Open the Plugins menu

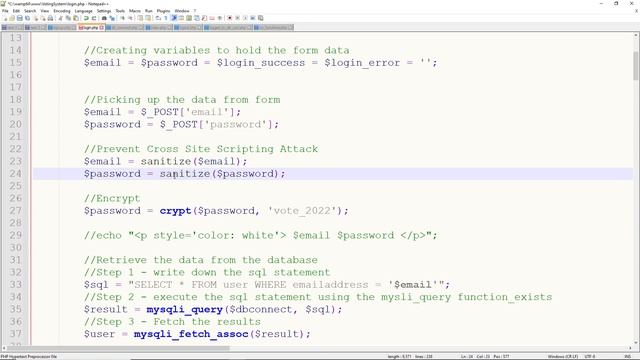(x=163, y=11)
